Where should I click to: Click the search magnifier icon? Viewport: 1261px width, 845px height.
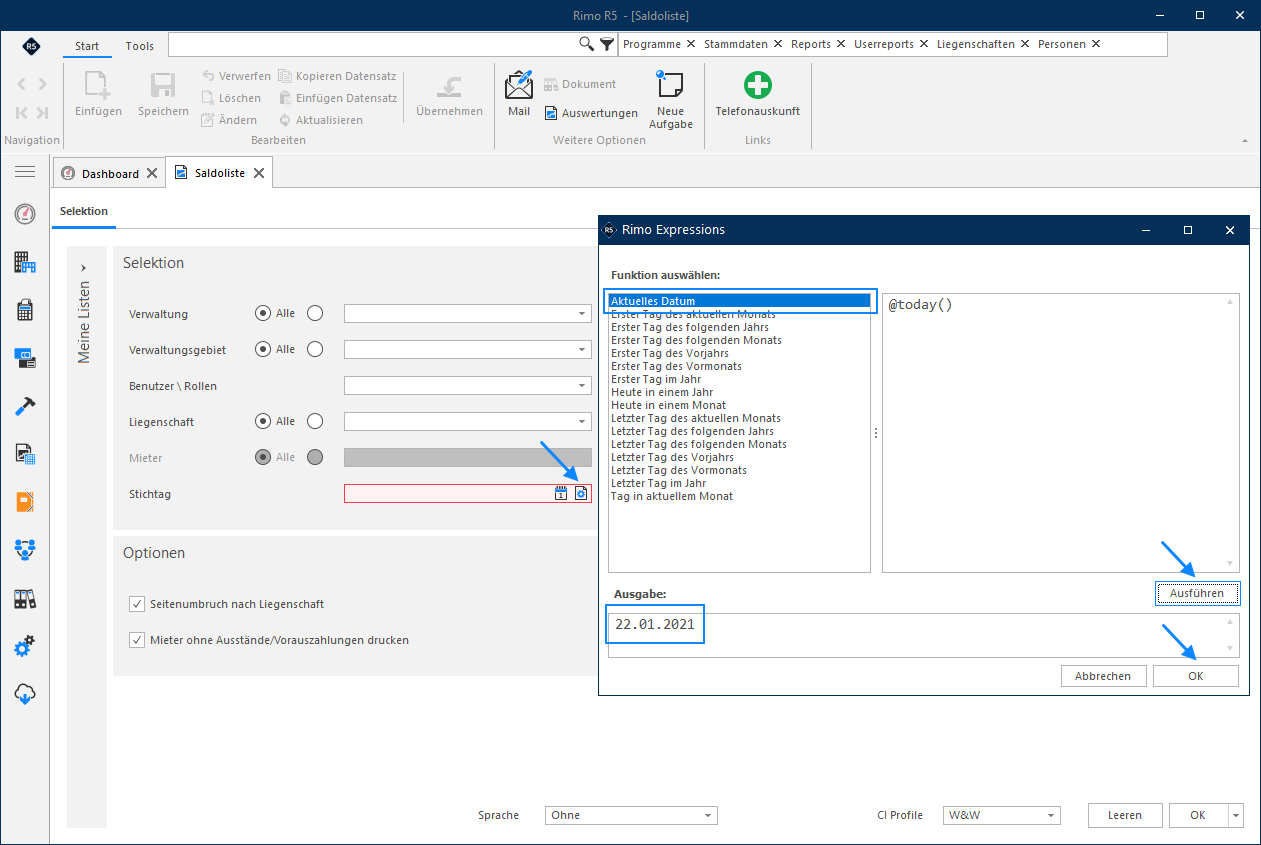pyautogui.click(x=587, y=44)
